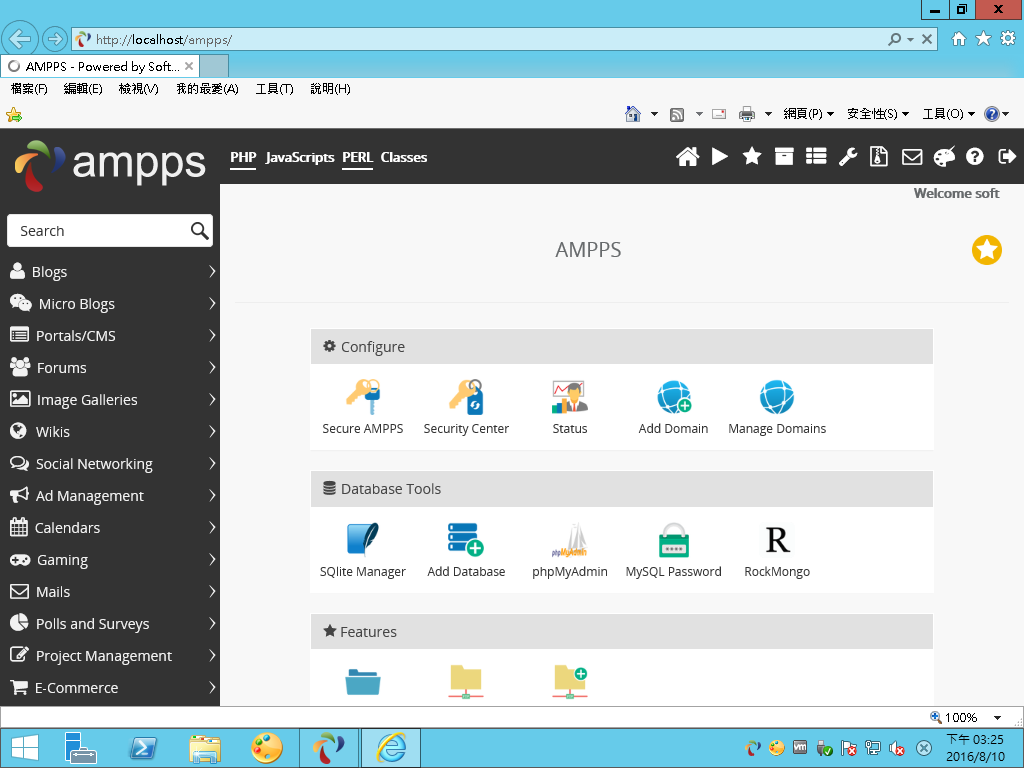Click the yellow favorite star badge
1024x768 pixels.
point(986,250)
